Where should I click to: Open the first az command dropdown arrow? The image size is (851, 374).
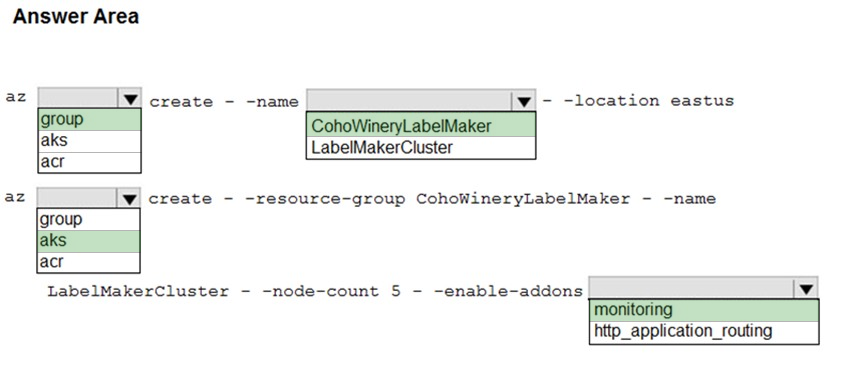point(130,99)
